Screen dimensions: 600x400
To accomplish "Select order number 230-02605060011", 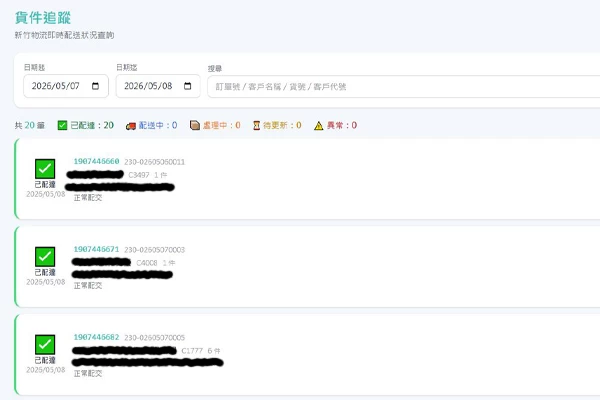I will coord(155,162).
